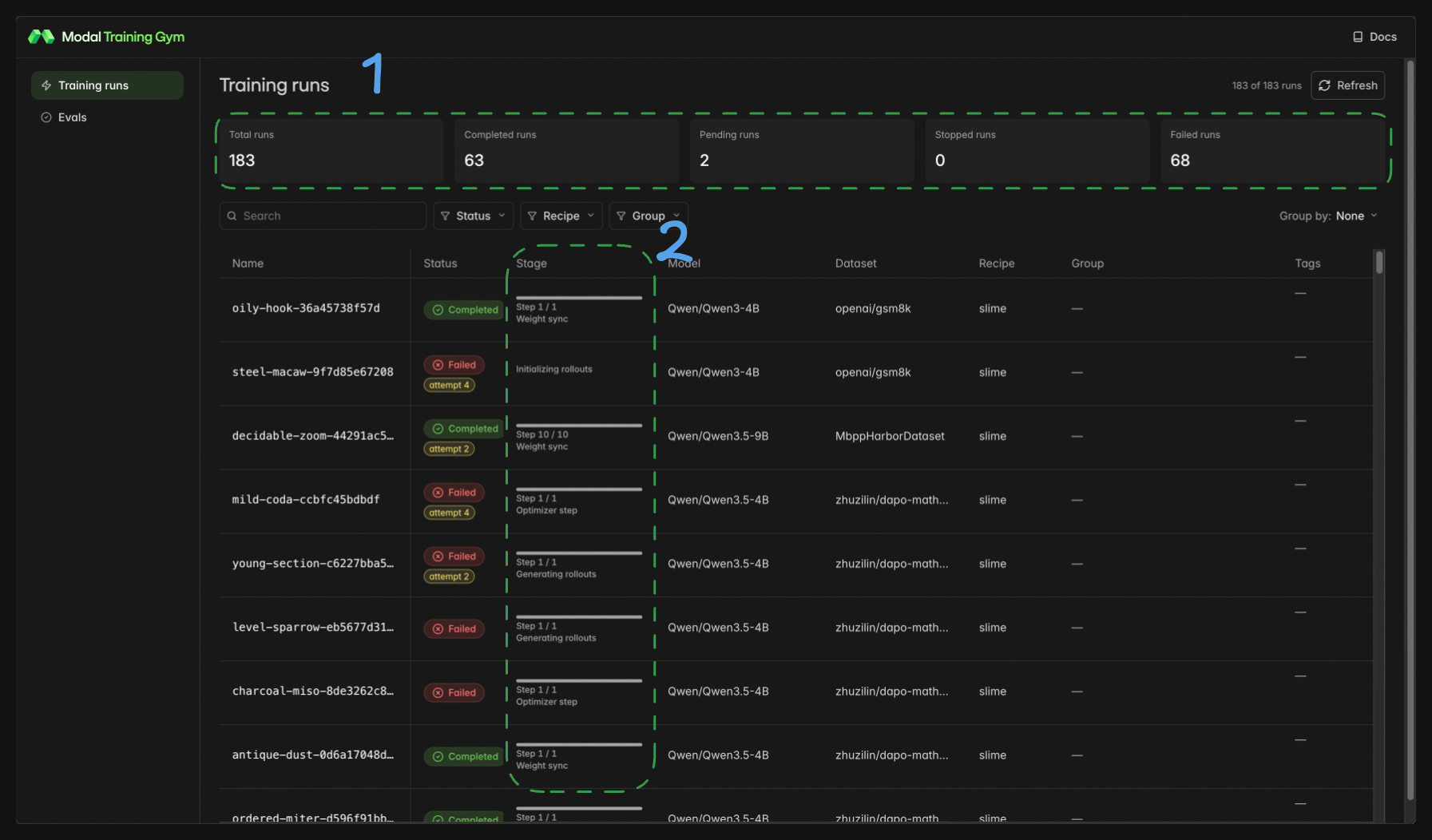The image size is (1432, 840).
Task: Click the table's vertical scrollbar thumb
Action: coord(1379,263)
